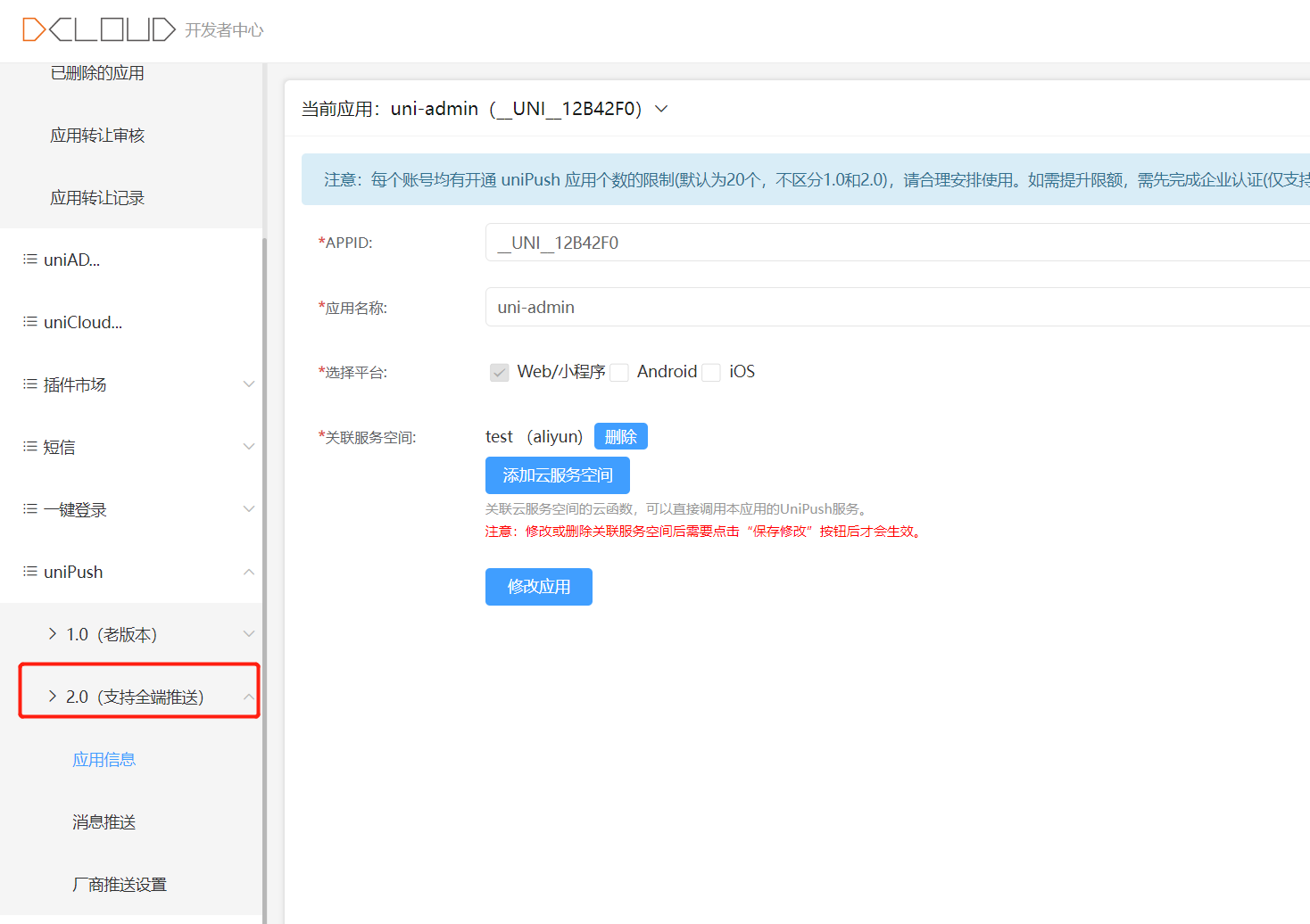This screenshot has height=924, width=1310.
Task: Go to 应用信息 page
Action: 104,760
